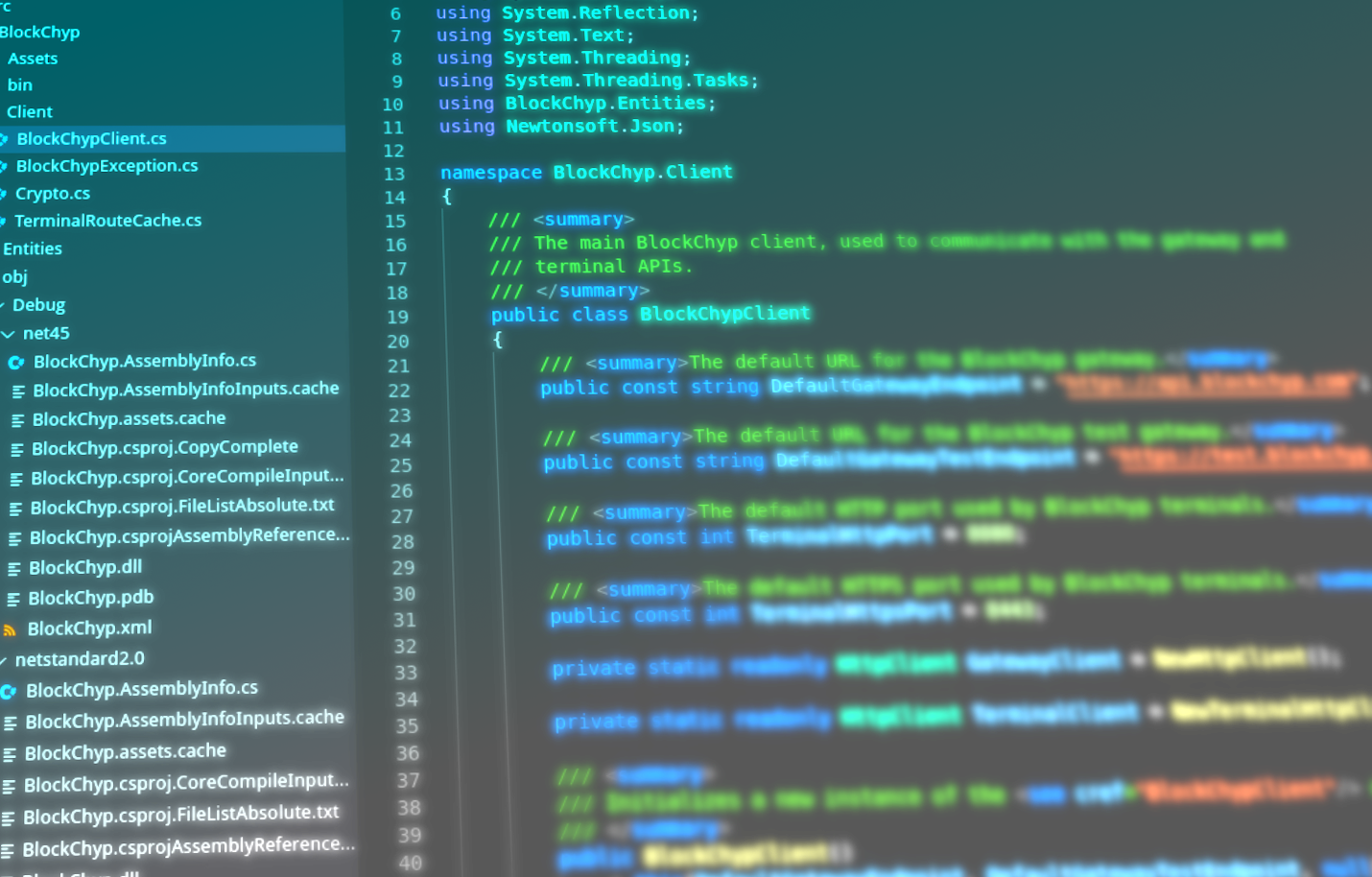Click the 'public class' keywords on line 19
1372x877 pixels.
[x=559, y=315]
